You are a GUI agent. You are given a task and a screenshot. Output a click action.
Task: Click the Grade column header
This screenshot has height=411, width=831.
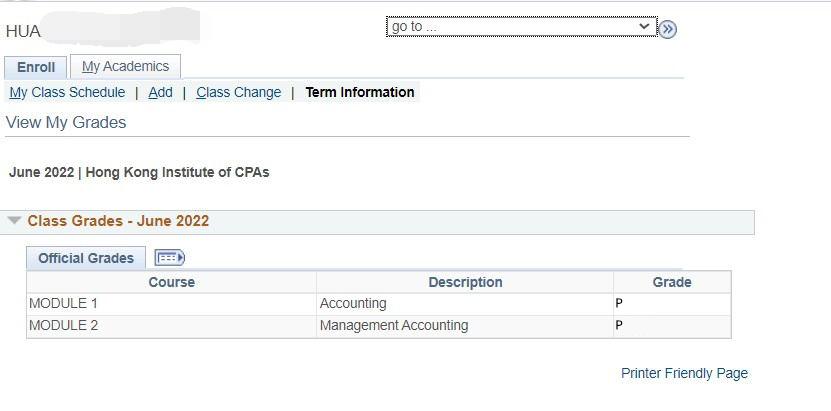tap(672, 282)
